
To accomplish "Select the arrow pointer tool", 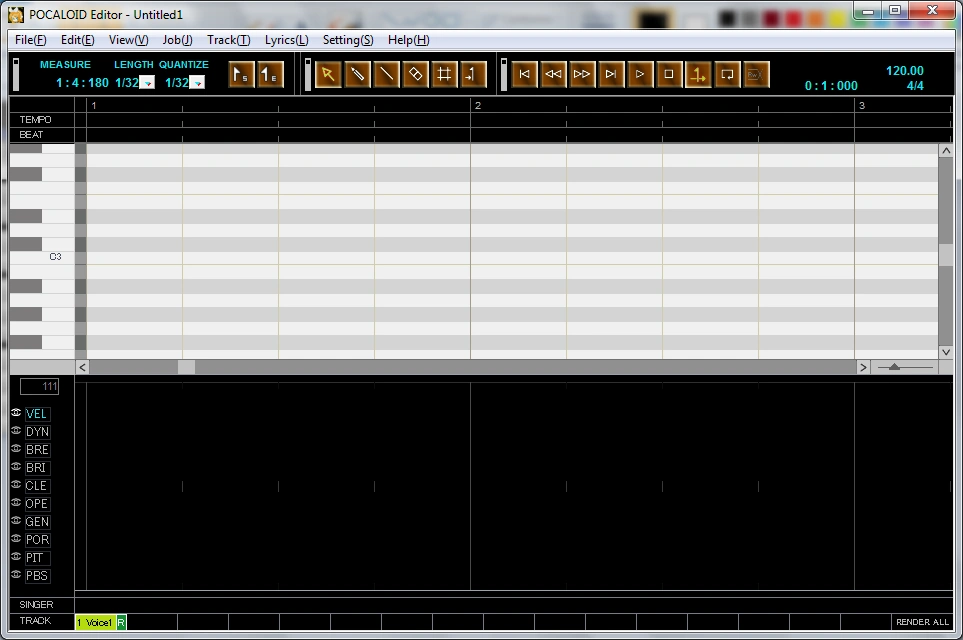I will (328, 75).
